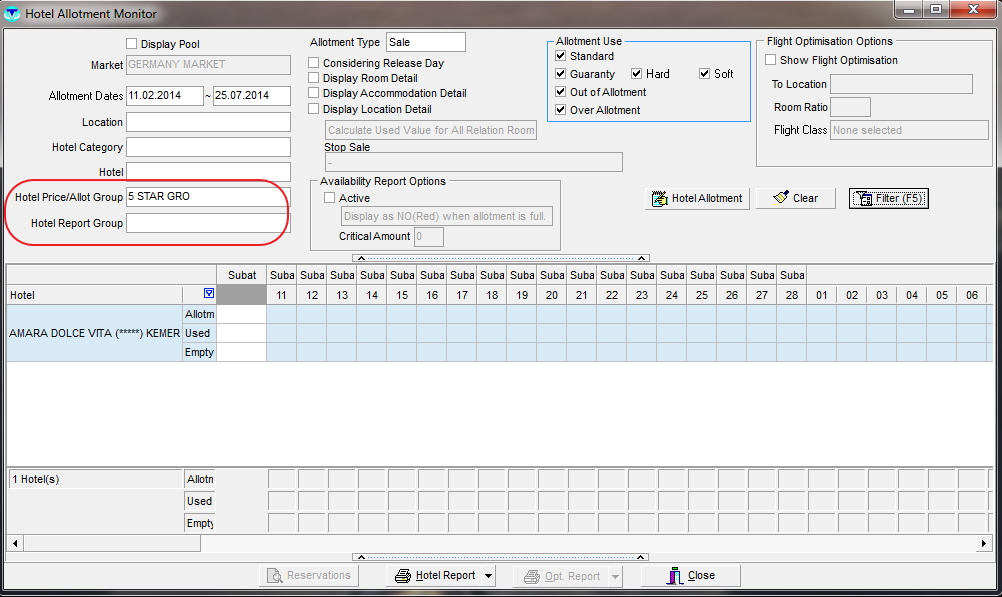This screenshot has width=1002, height=597.
Task: Click the app icon in title bar
Action: coord(13,13)
